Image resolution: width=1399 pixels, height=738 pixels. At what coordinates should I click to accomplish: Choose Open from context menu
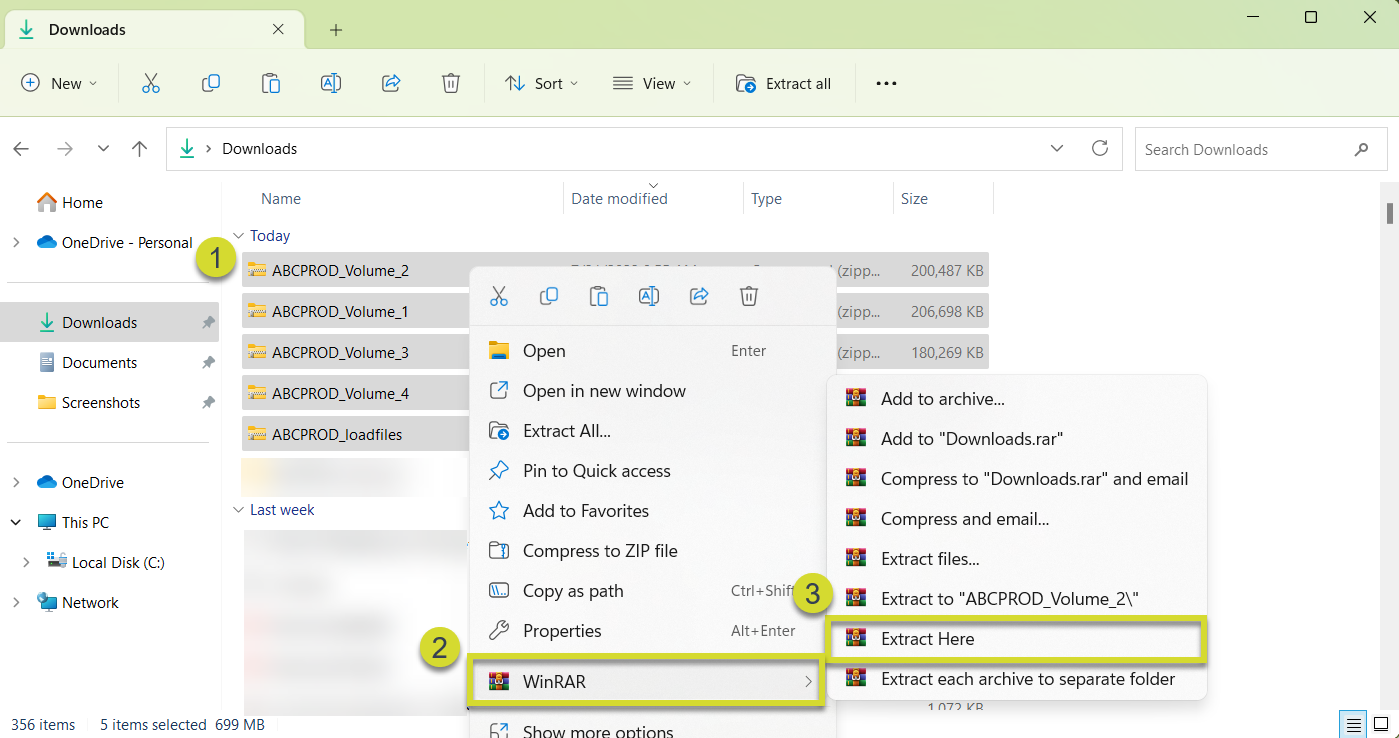coord(652,351)
